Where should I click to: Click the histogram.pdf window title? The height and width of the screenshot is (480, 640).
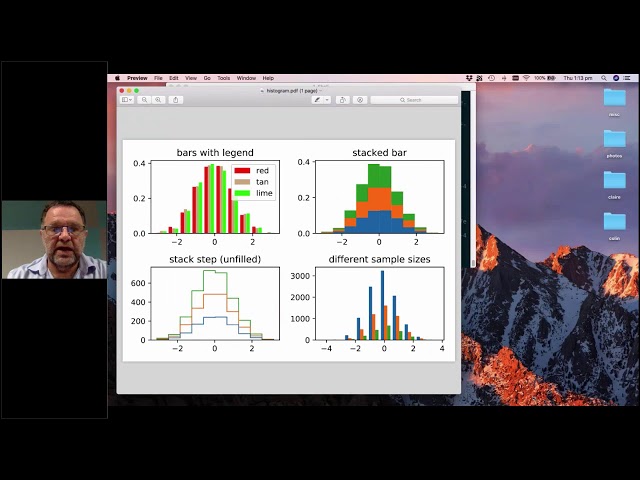291,91
